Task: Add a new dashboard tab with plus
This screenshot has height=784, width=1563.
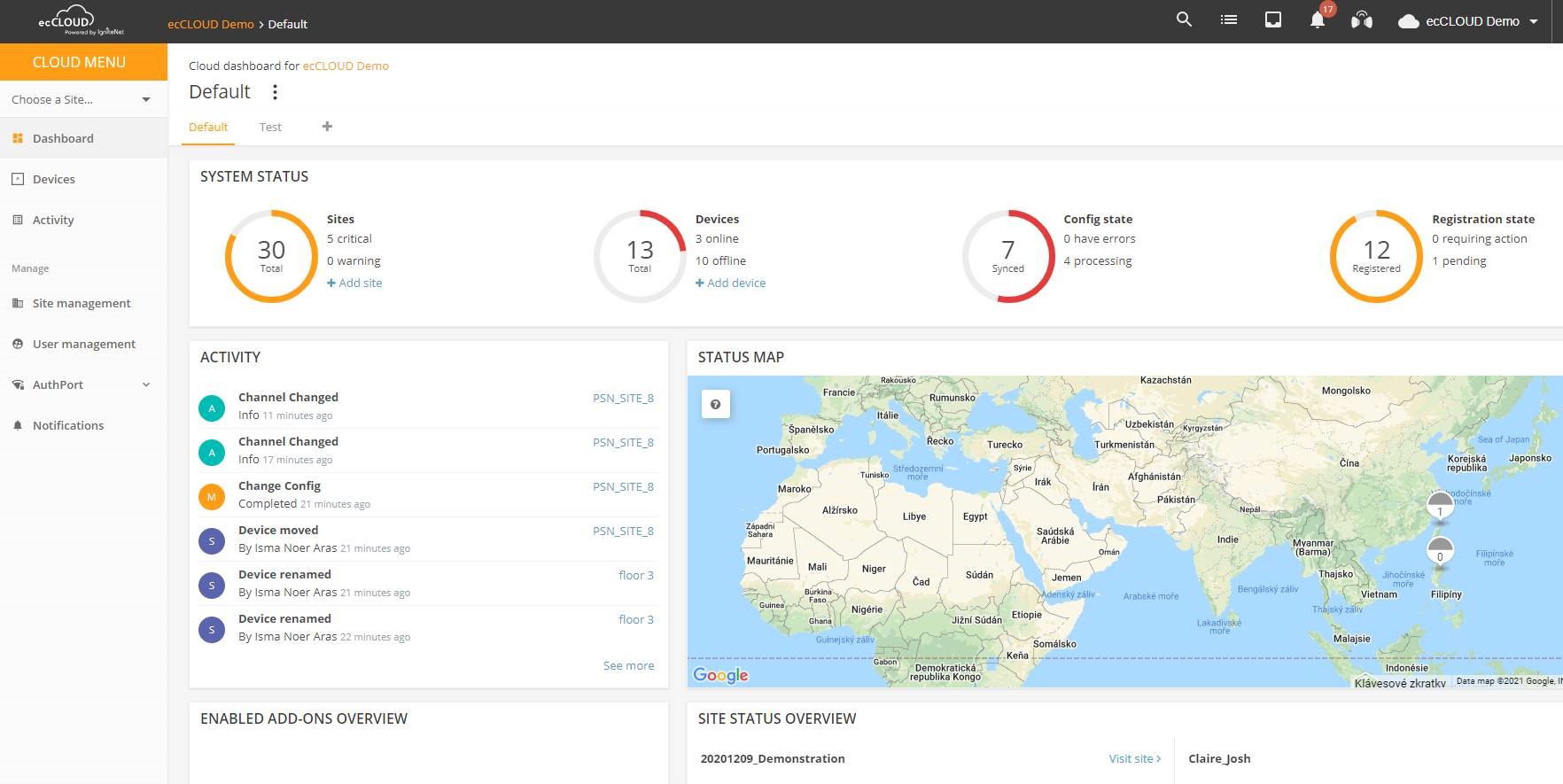Action: [x=327, y=127]
